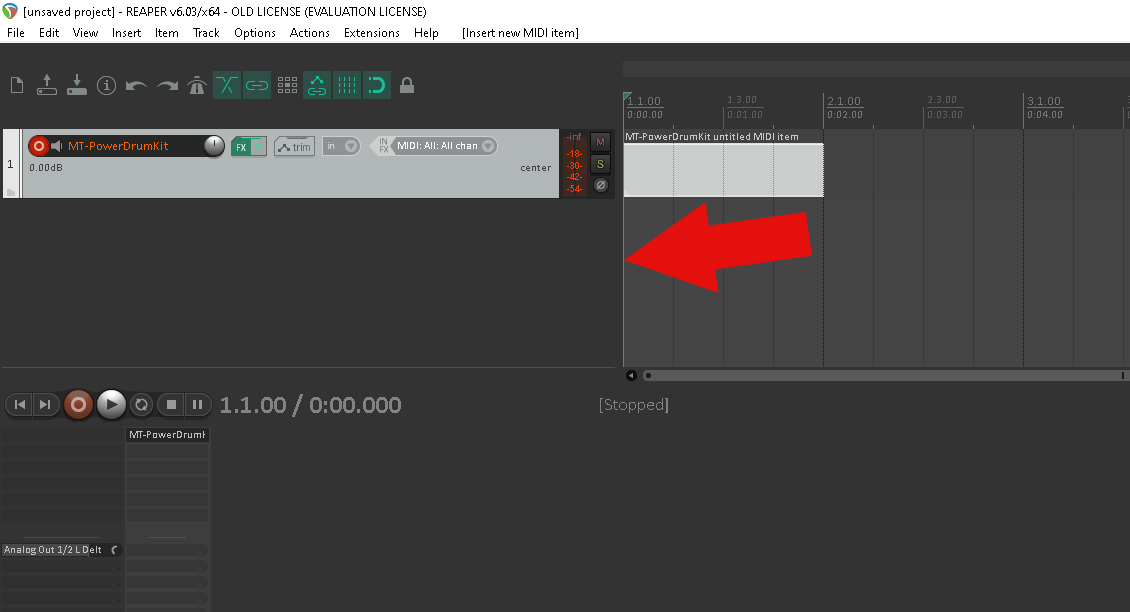The height and width of the screenshot is (612, 1130).
Task: Open the Track menu
Action: 206,33
